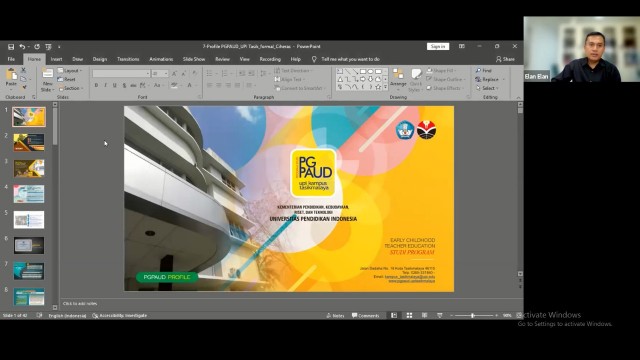The height and width of the screenshot is (360, 640).
Task: Click the Replace button
Action: (x=487, y=79)
